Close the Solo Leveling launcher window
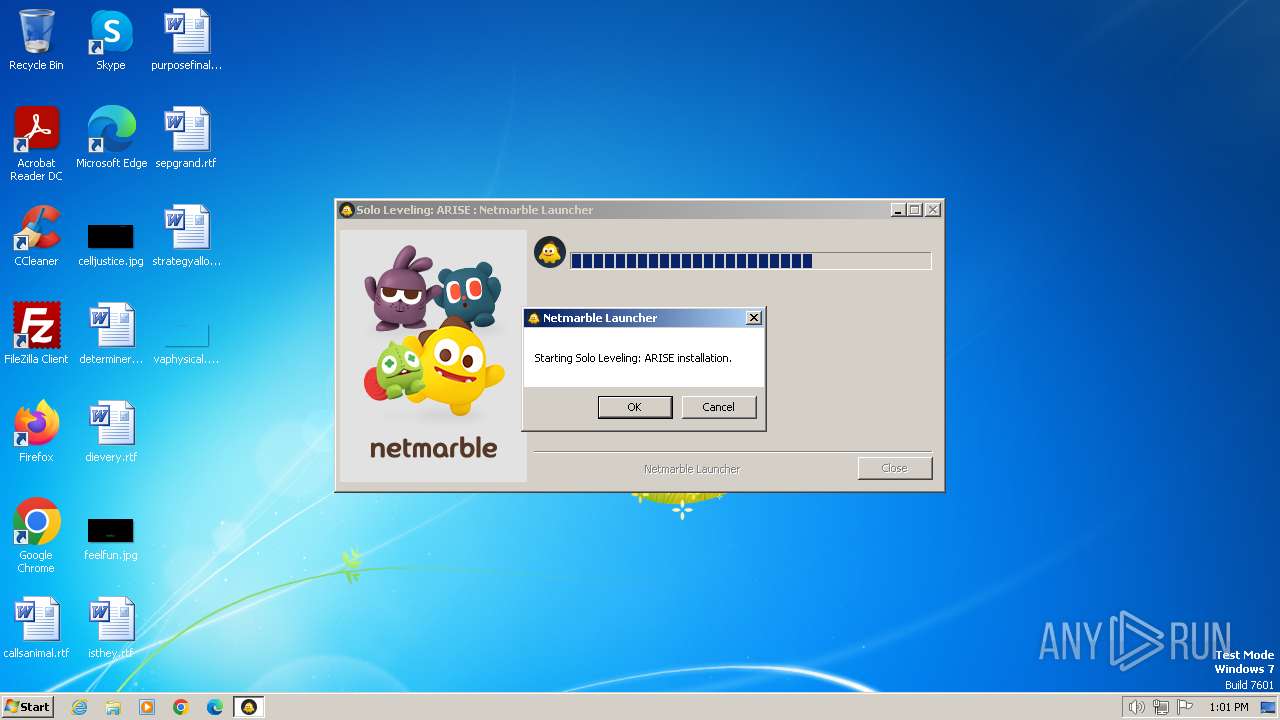1280x720 pixels. (932, 210)
